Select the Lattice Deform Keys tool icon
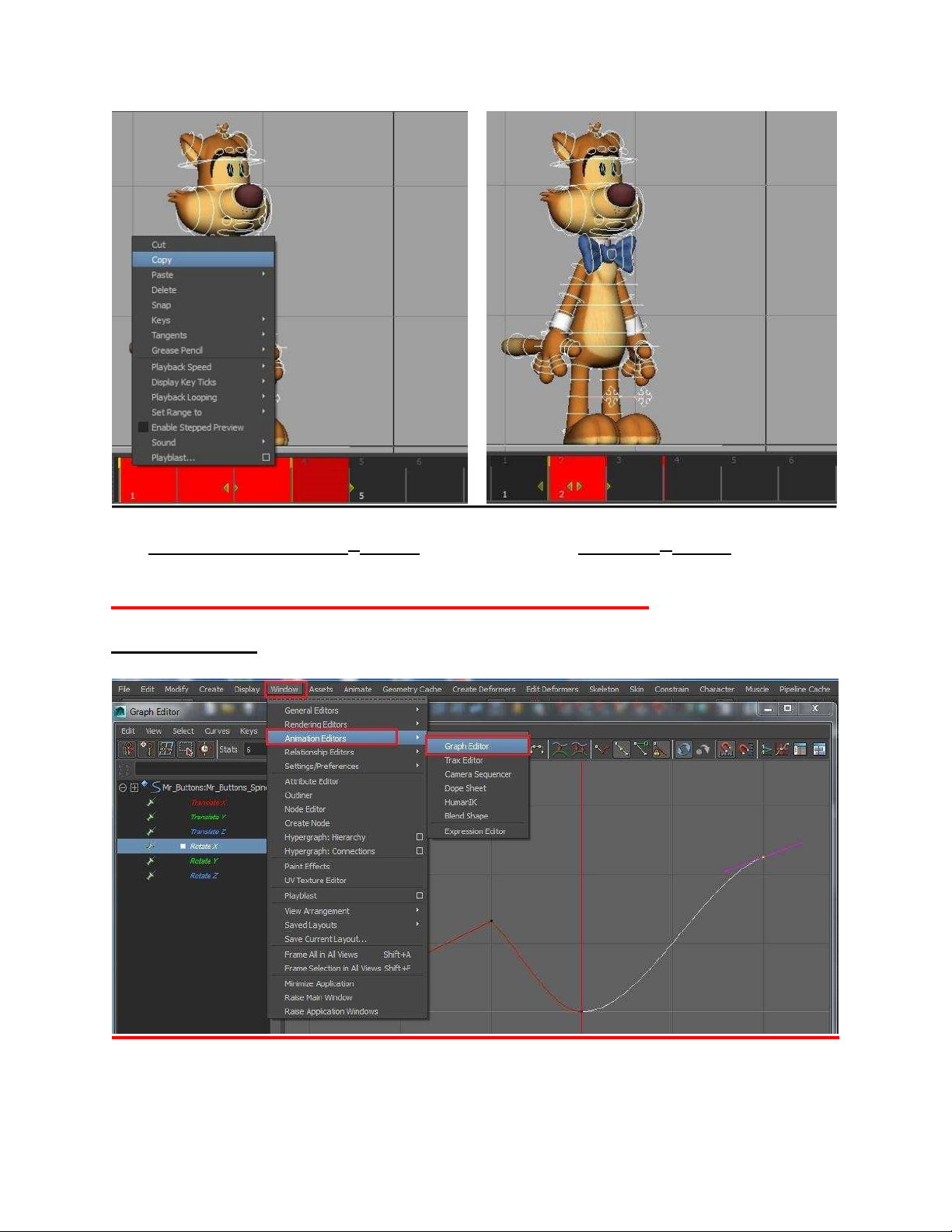This screenshot has width=952, height=1232. pyautogui.click(x=166, y=749)
